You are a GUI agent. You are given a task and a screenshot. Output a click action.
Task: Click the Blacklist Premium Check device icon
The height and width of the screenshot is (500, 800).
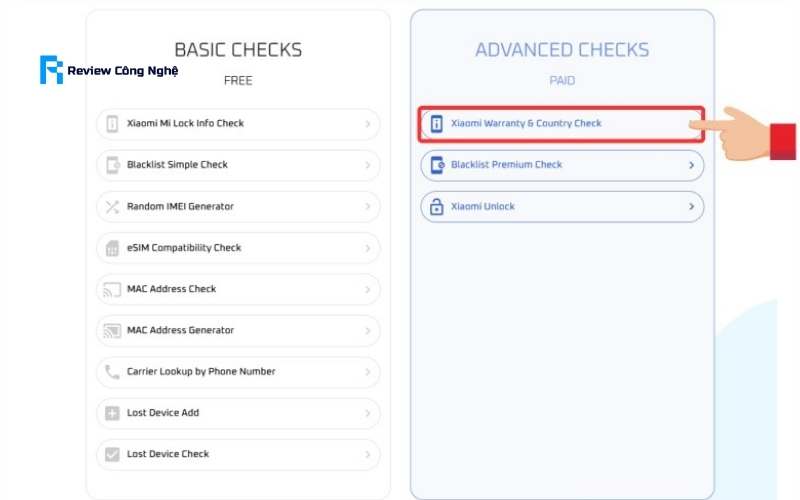[437, 165]
